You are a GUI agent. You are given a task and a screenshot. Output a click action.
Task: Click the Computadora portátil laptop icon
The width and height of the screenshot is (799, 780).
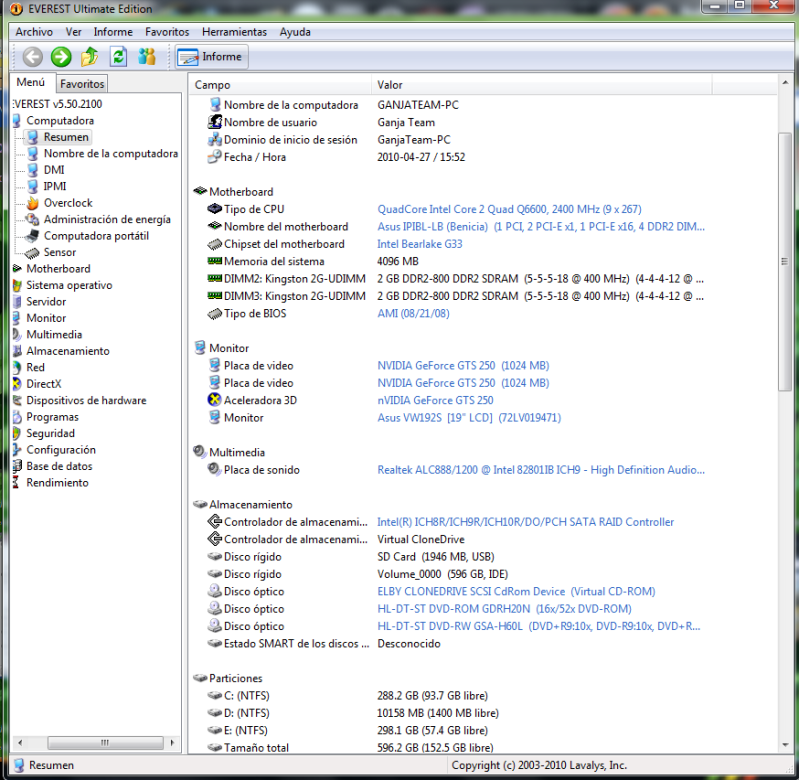click(x=33, y=235)
